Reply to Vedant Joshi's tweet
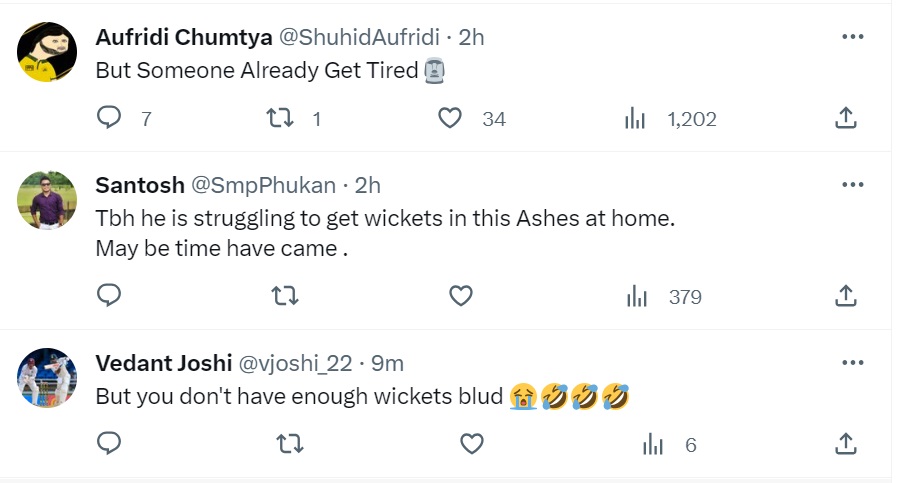Image resolution: width=900 pixels, height=483 pixels. pyautogui.click(x=110, y=443)
